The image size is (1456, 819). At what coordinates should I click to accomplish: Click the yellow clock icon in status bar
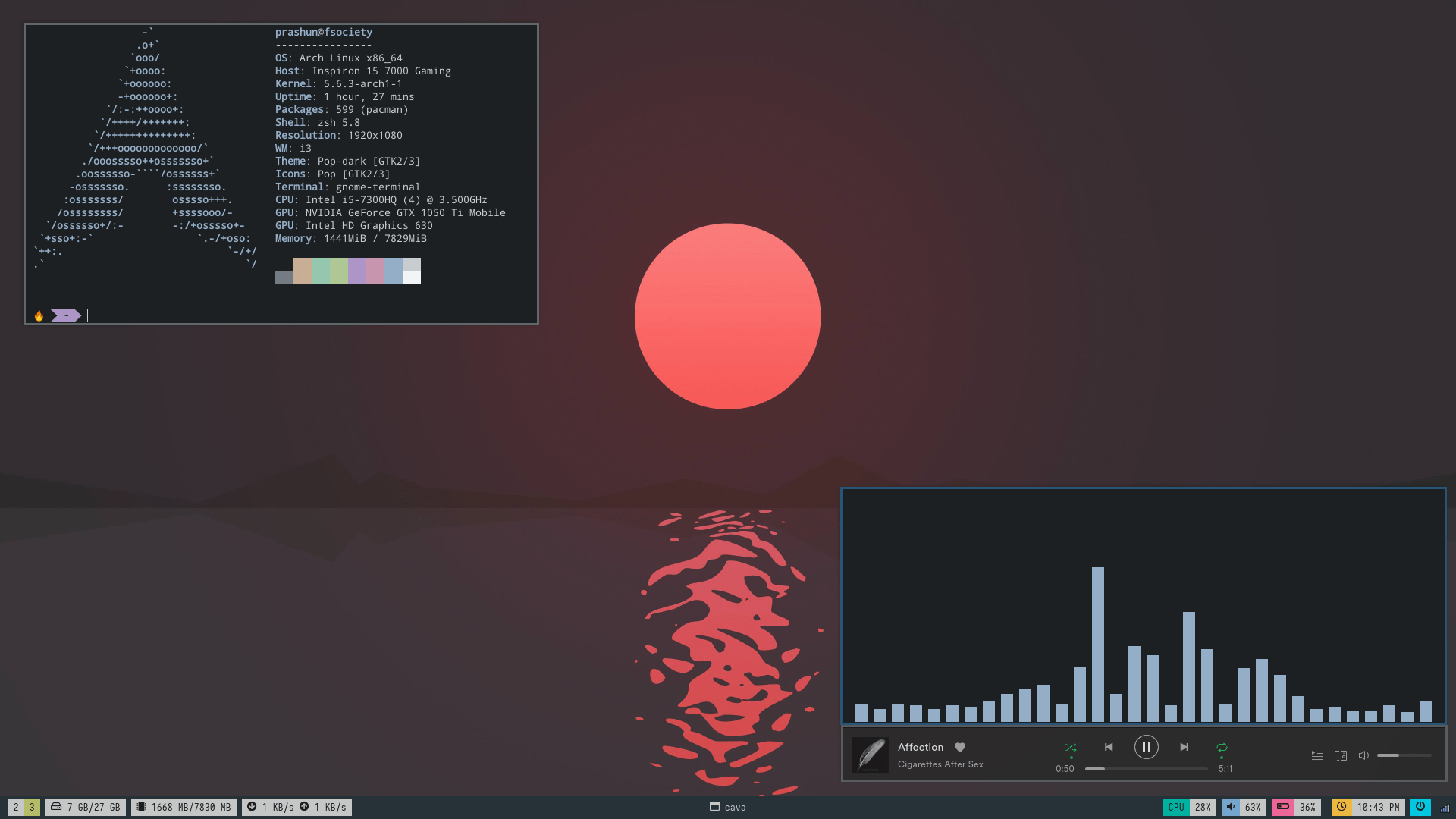[x=1341, y=807]
